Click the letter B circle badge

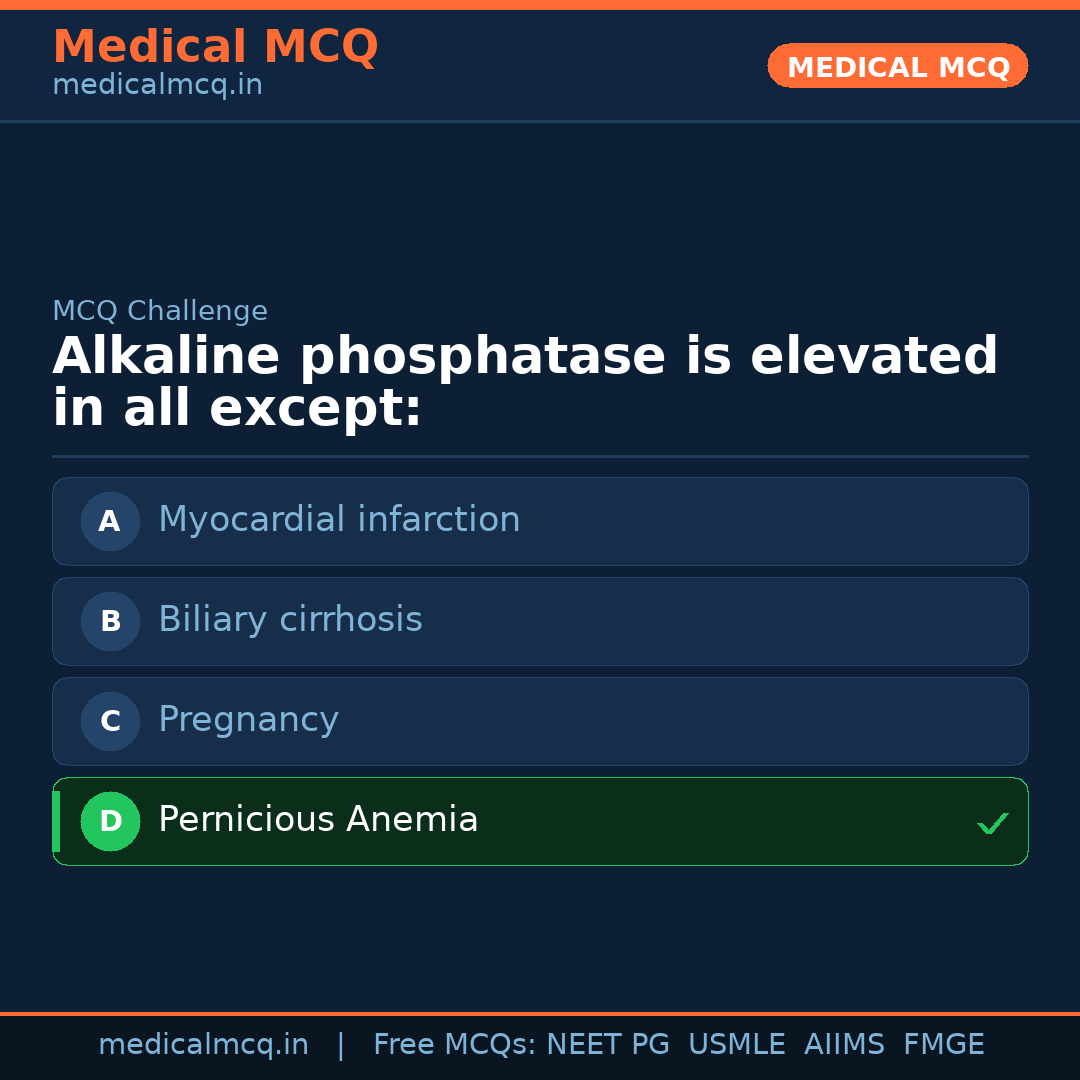pyautogui.click(x=110, y=621)
